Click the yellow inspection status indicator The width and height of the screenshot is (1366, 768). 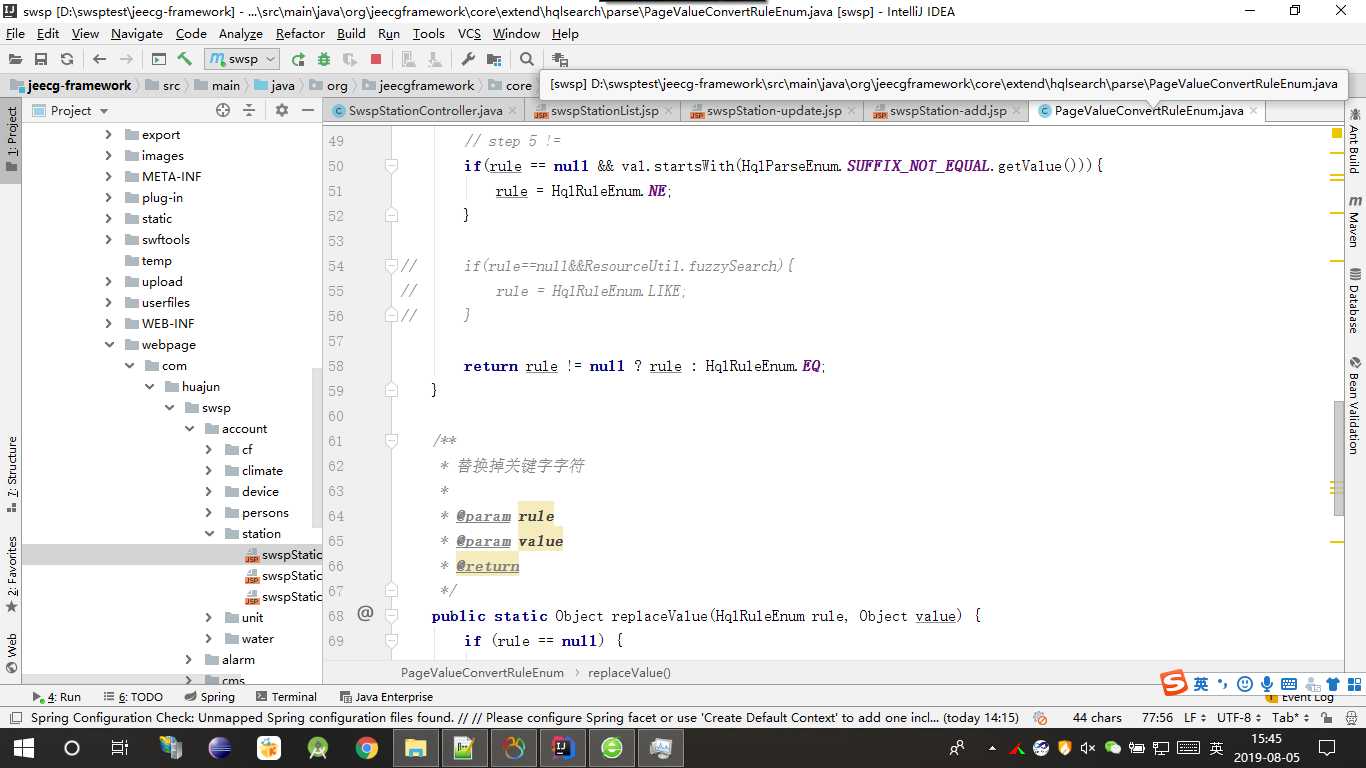click(1337, 133)
